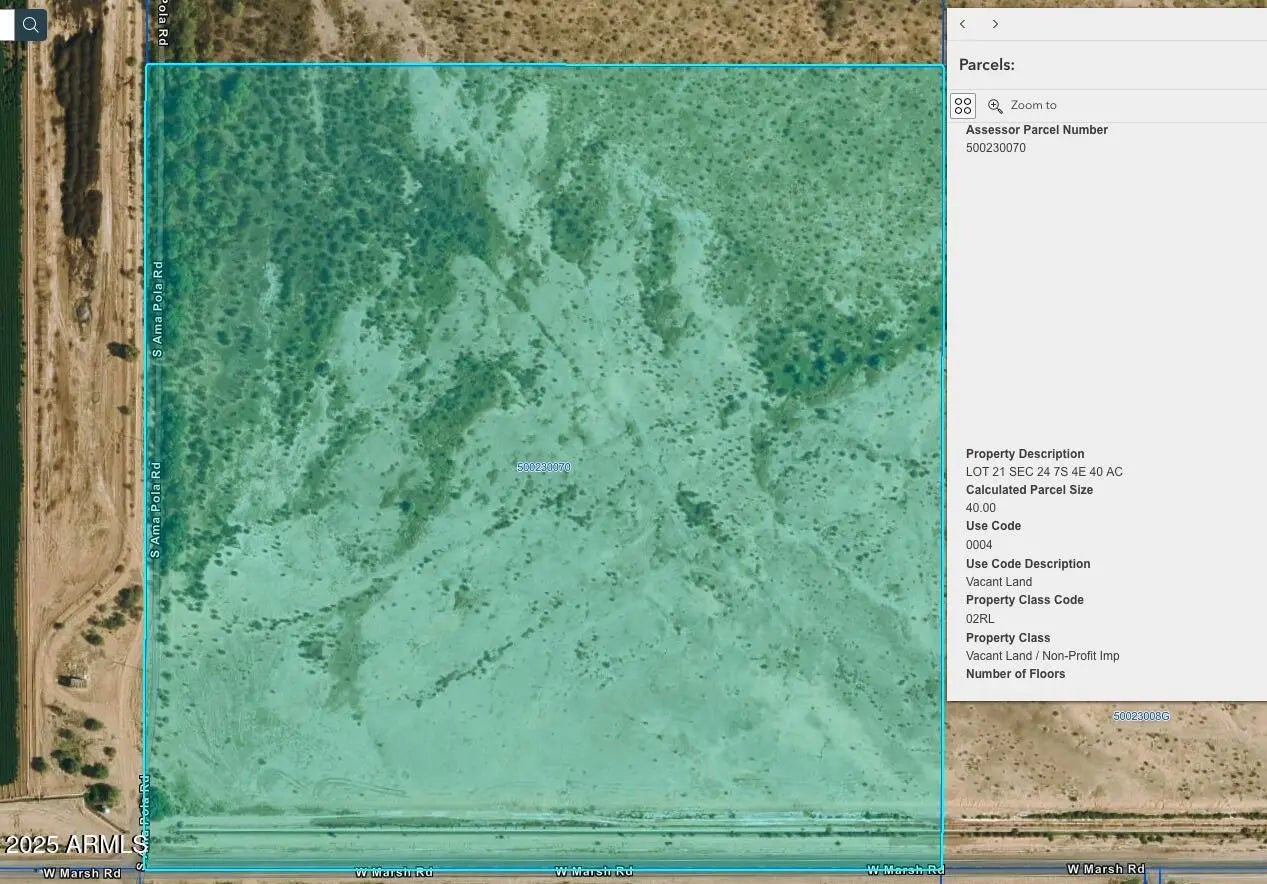
Task: Go to previous feature with left chevron
Action: click(962, 24)
